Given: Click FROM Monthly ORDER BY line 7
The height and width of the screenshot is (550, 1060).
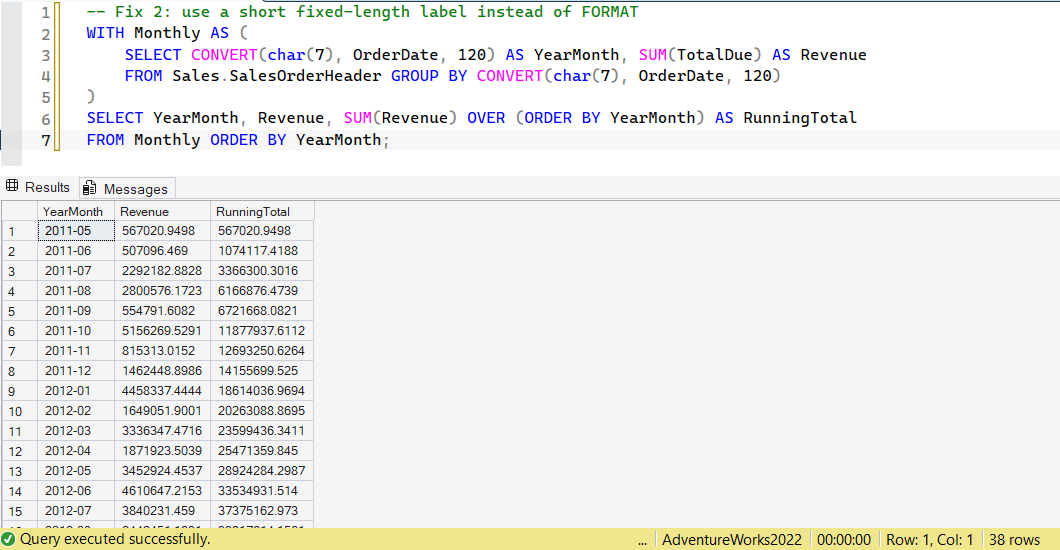Looking at the screenshot, I should (238, 140).
